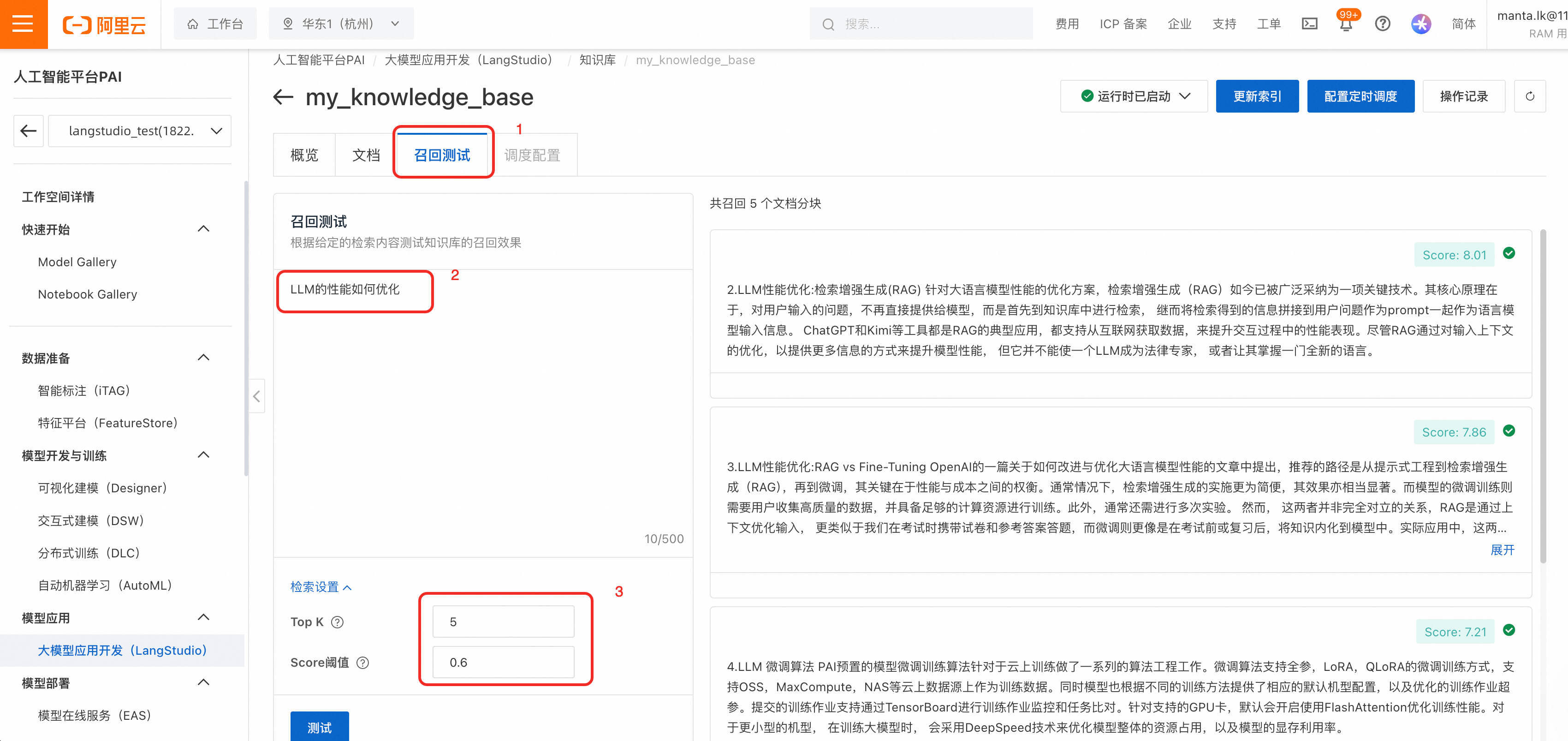Open the 华东1（杭州）region dropdown
This screenshot has height=741, width=1568.
(x=341, y=24)
